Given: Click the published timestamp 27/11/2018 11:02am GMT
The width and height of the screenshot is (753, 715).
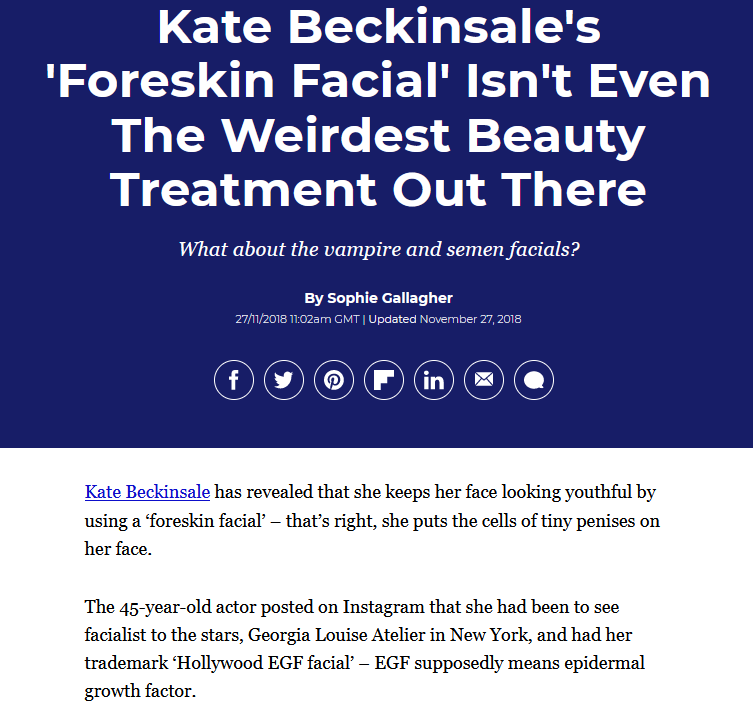Looking at the screenshot, I should pos(297,319).
